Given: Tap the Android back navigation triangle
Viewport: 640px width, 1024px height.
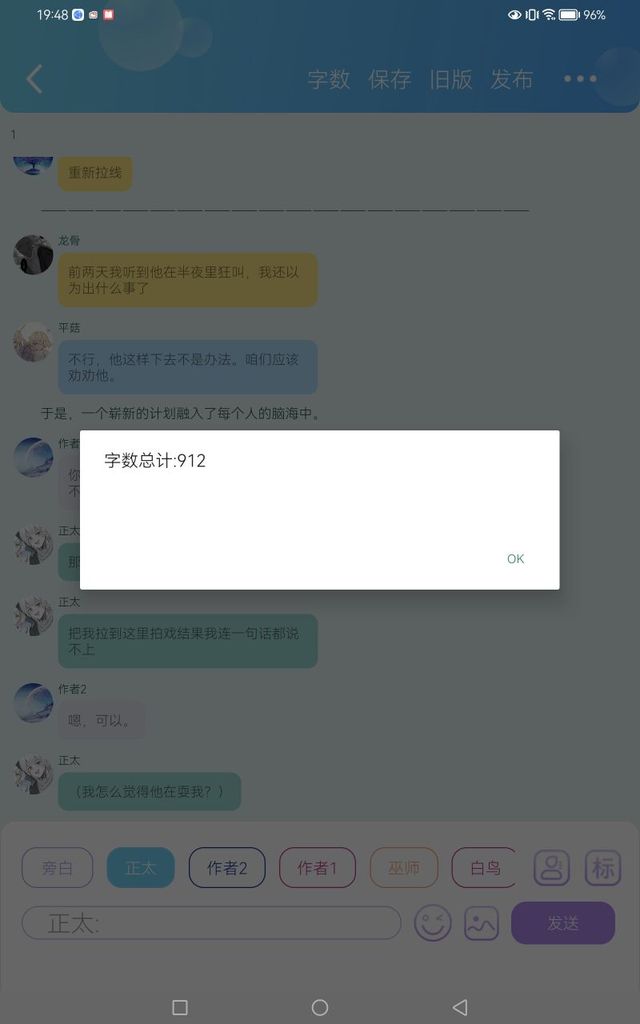Looking at the screenshot, I should 460,1006.
